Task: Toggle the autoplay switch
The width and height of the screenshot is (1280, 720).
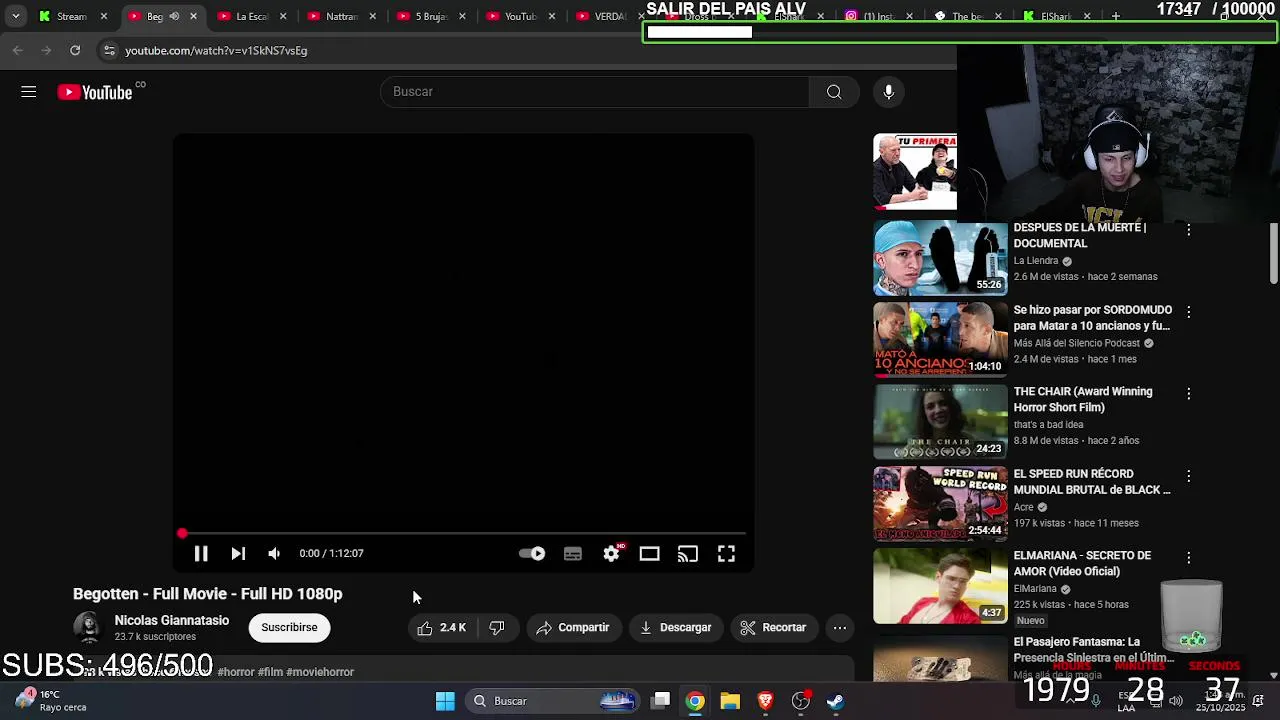Action: (532, 553)
